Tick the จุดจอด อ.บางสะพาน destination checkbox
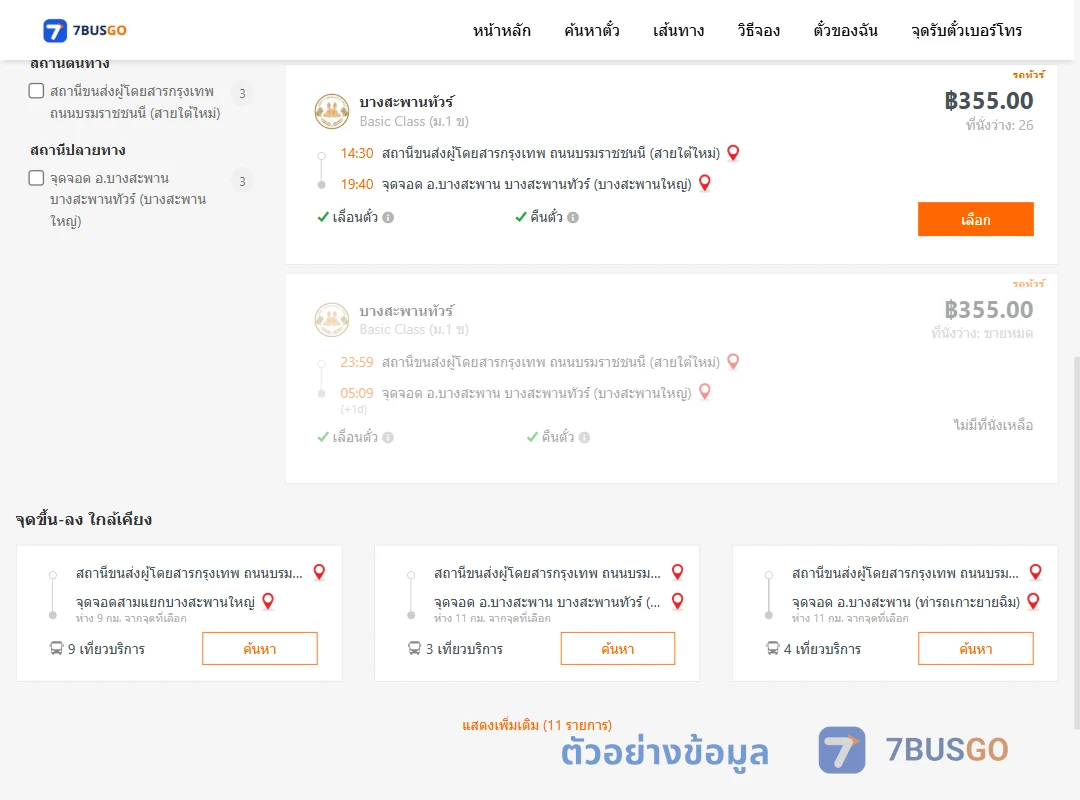 click(x=37, y=178)
